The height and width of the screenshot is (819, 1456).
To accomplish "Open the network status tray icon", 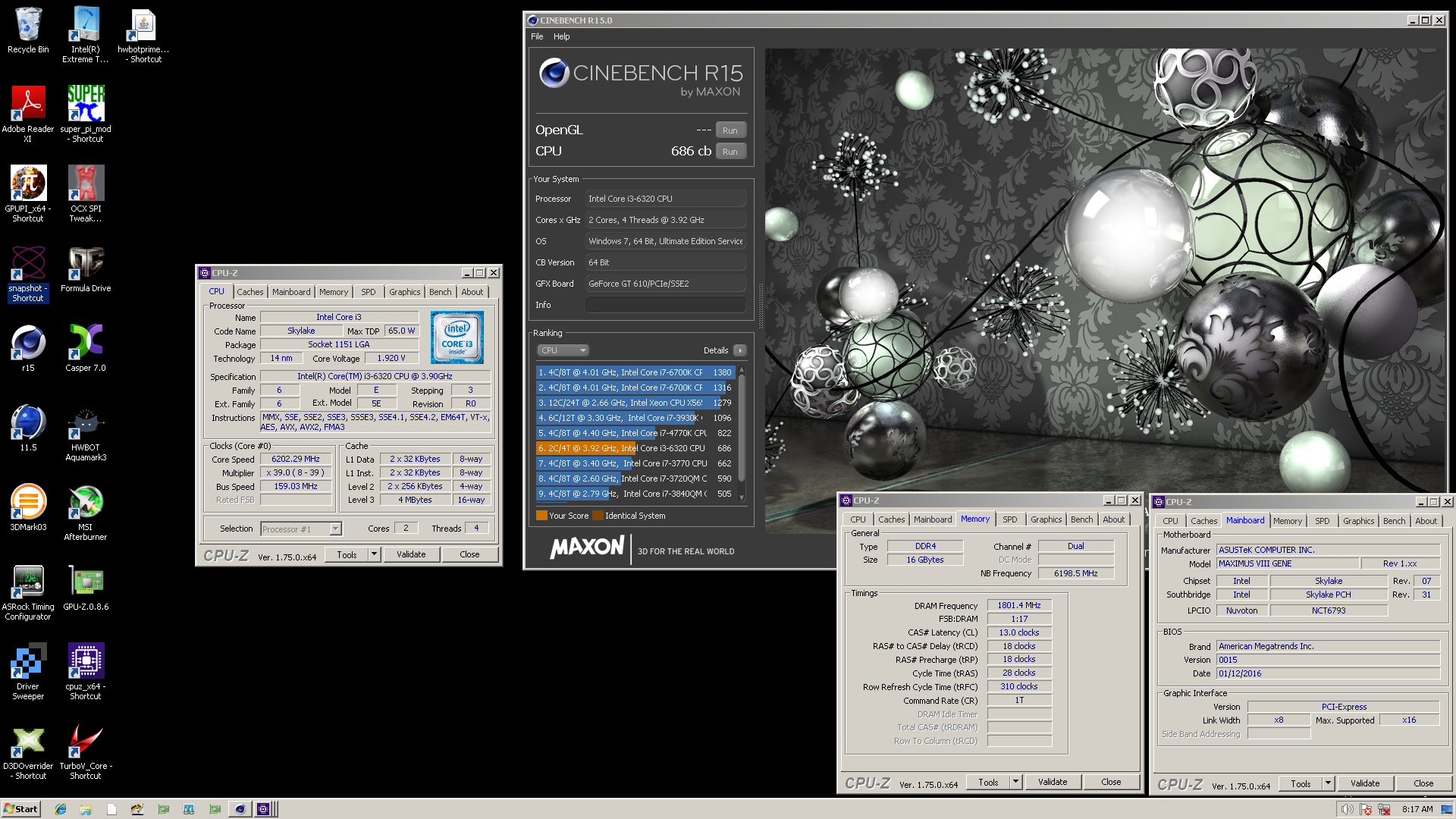I will pos(1384,809).
